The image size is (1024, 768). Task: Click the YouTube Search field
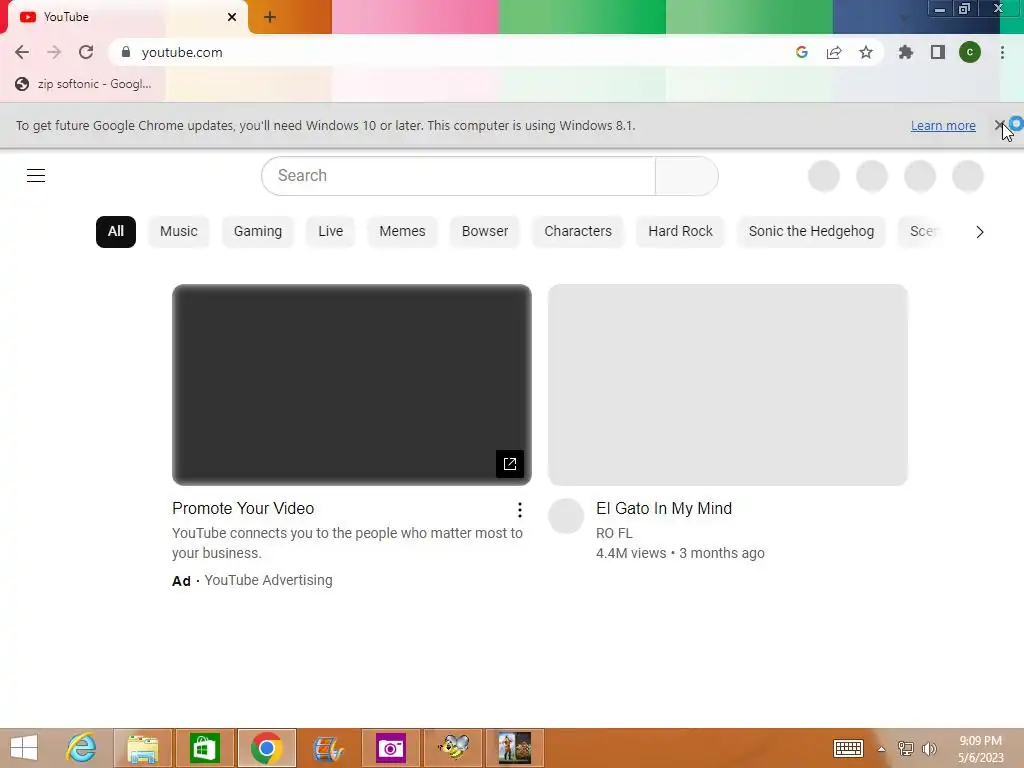[458, 176]
